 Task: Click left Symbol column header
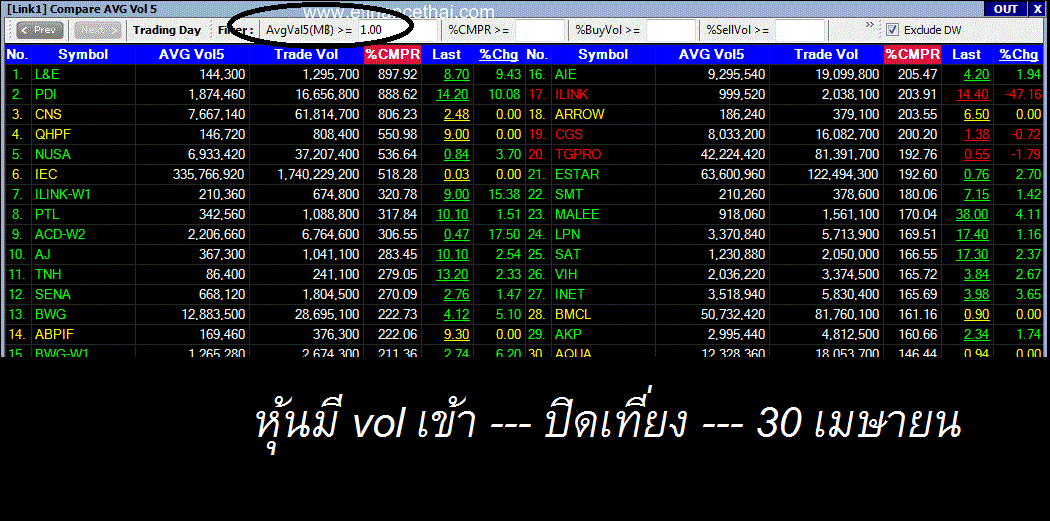point(83,55)
